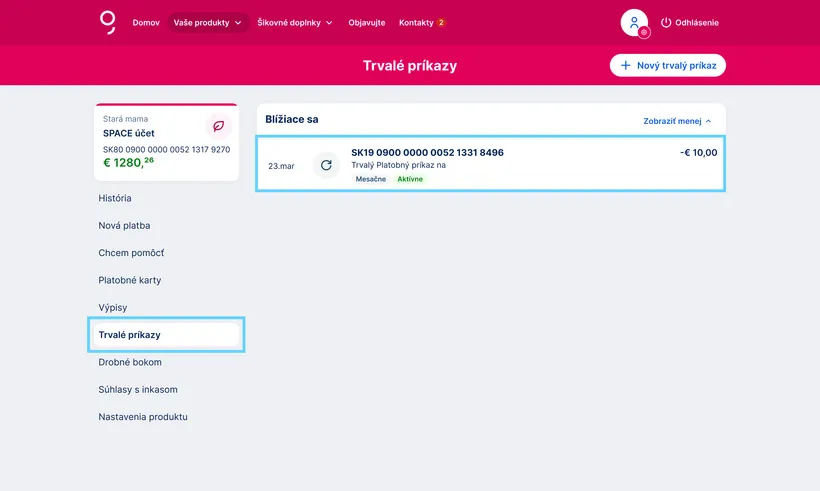Open Nová platba from sidebar
Screen dimensions: 820x491
(x=124, y=225)
